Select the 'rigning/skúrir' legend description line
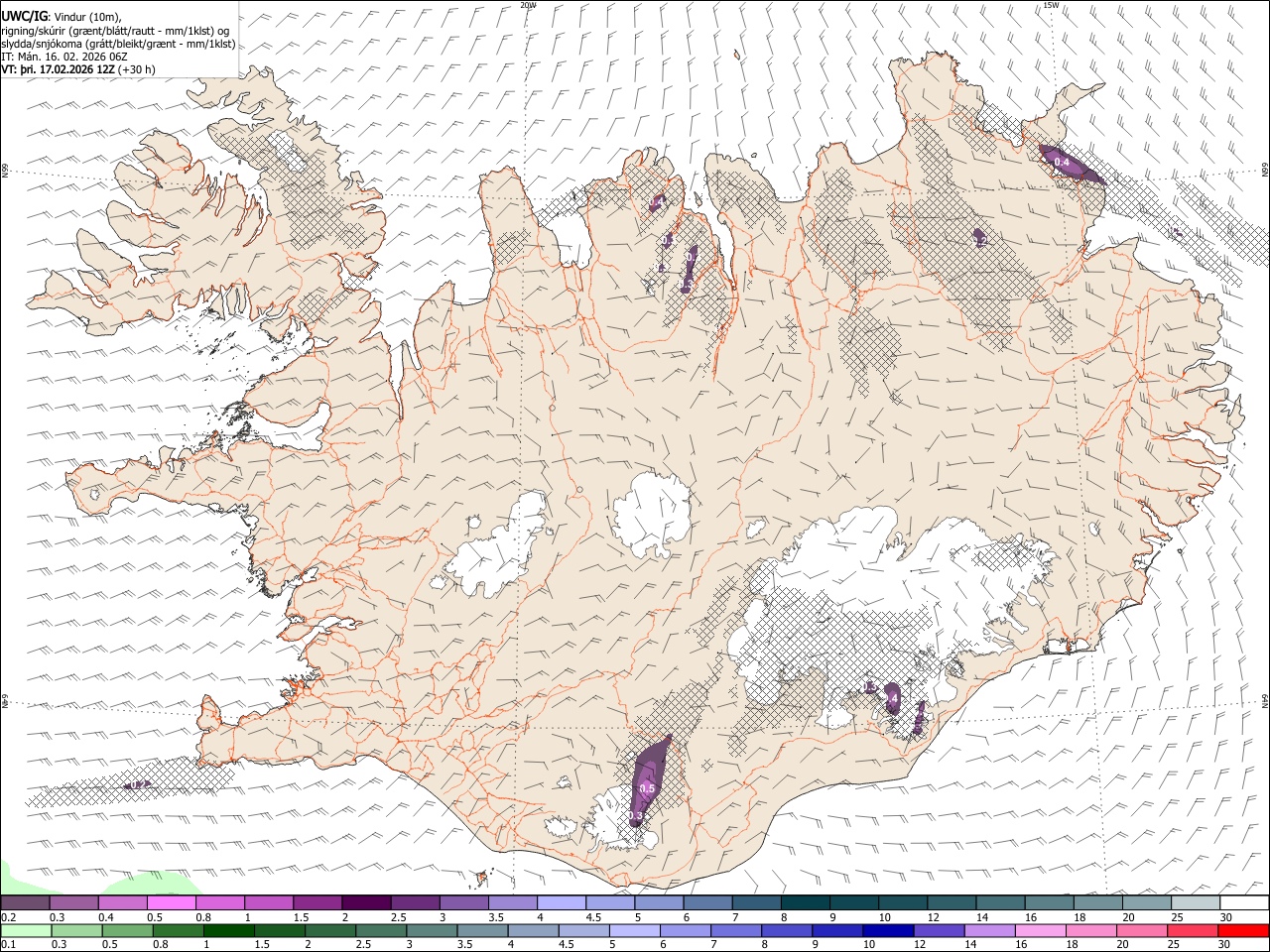The width and height of the screenshot is (1270, 952). 114,30
